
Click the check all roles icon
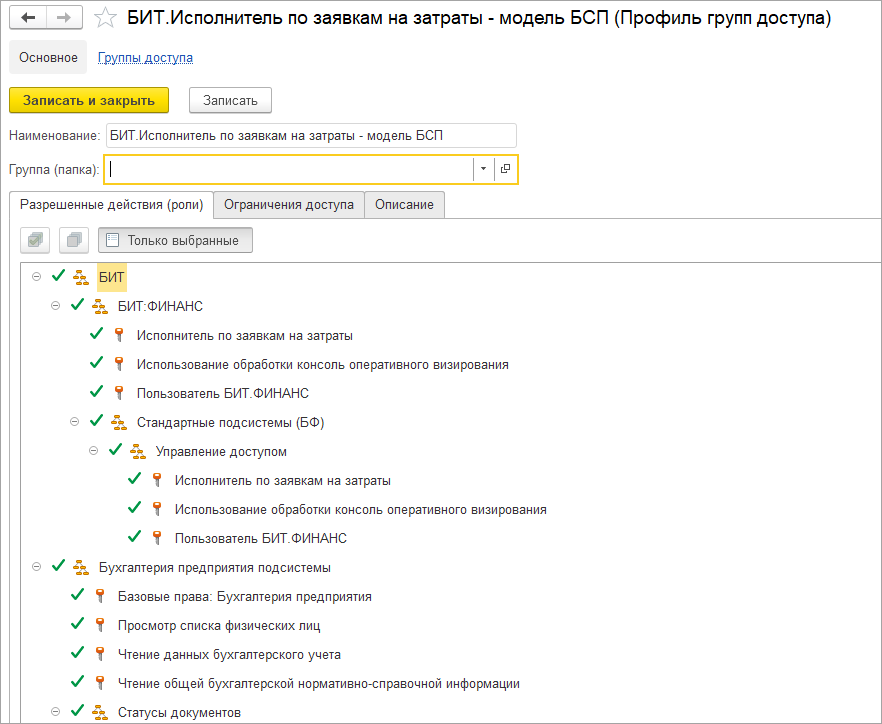pos(35,241)
